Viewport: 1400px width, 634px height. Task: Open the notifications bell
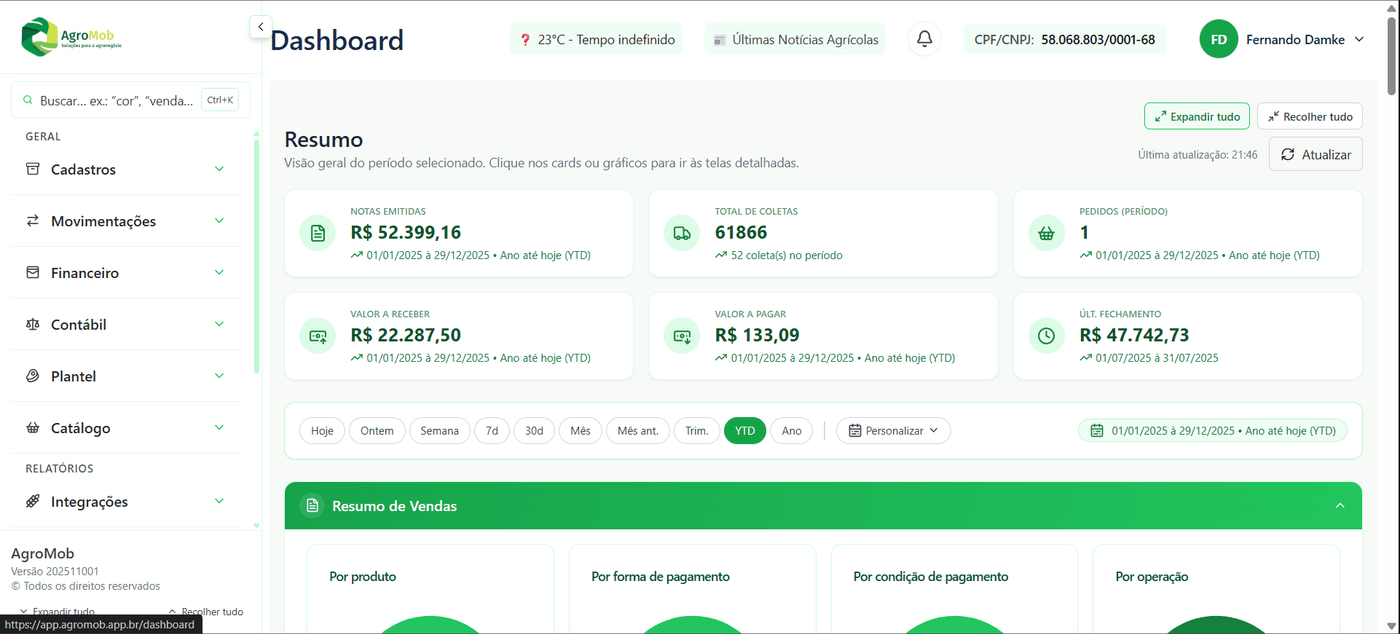click(x=925, y=39)
